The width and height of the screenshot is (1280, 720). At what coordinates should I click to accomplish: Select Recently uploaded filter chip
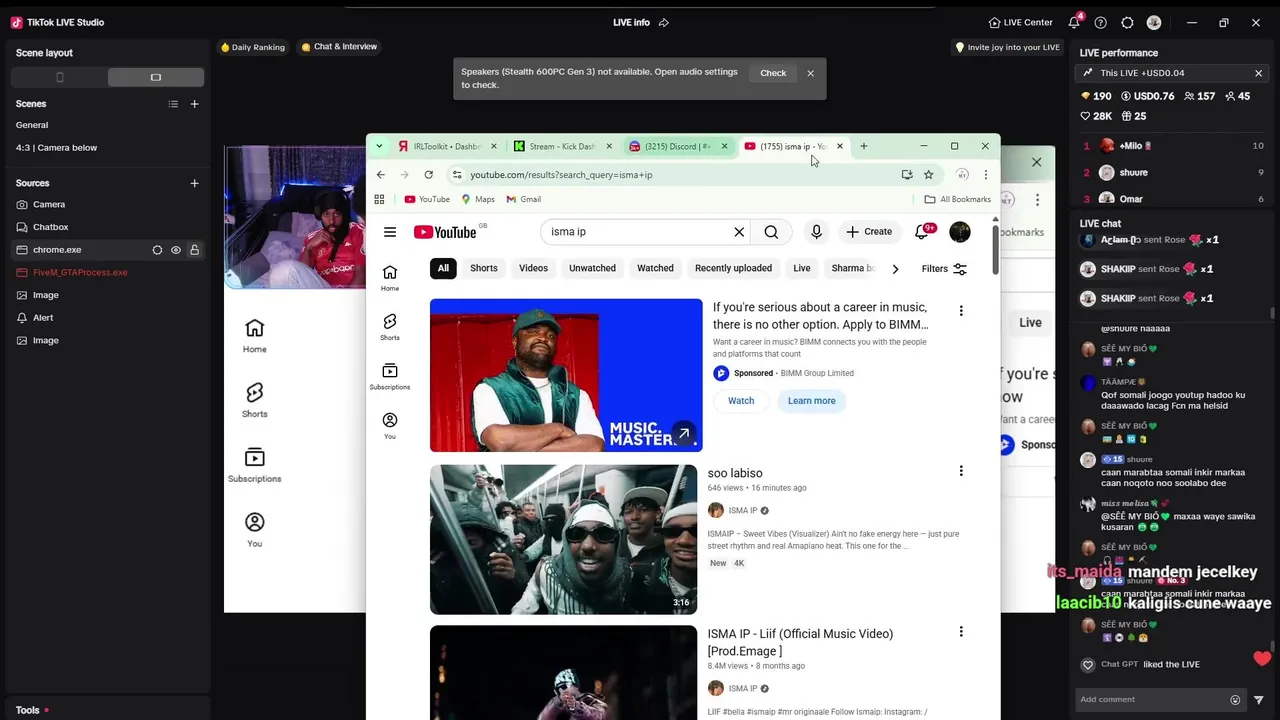point(733,268)
